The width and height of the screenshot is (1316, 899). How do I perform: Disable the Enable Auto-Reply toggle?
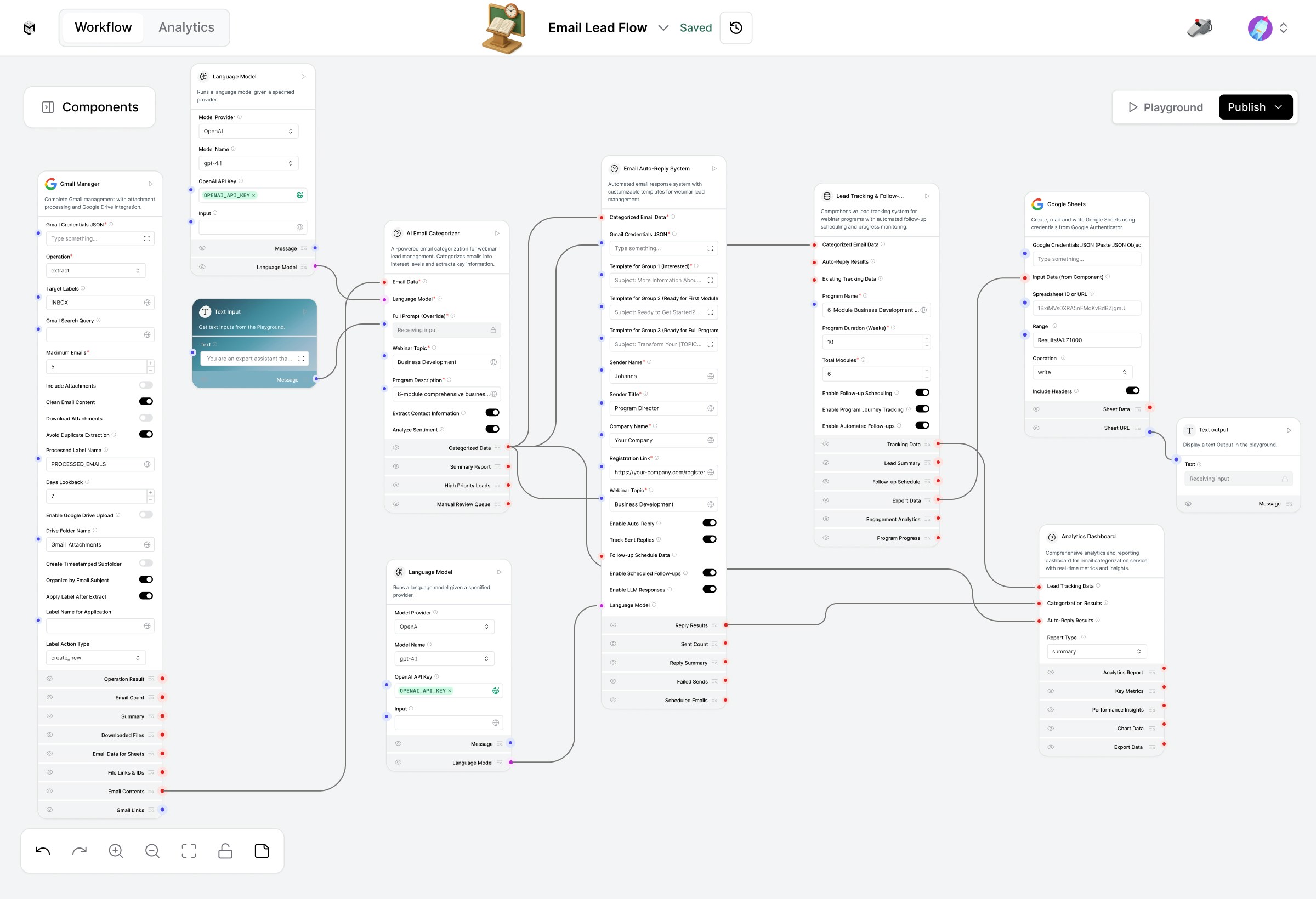[710, 522]
